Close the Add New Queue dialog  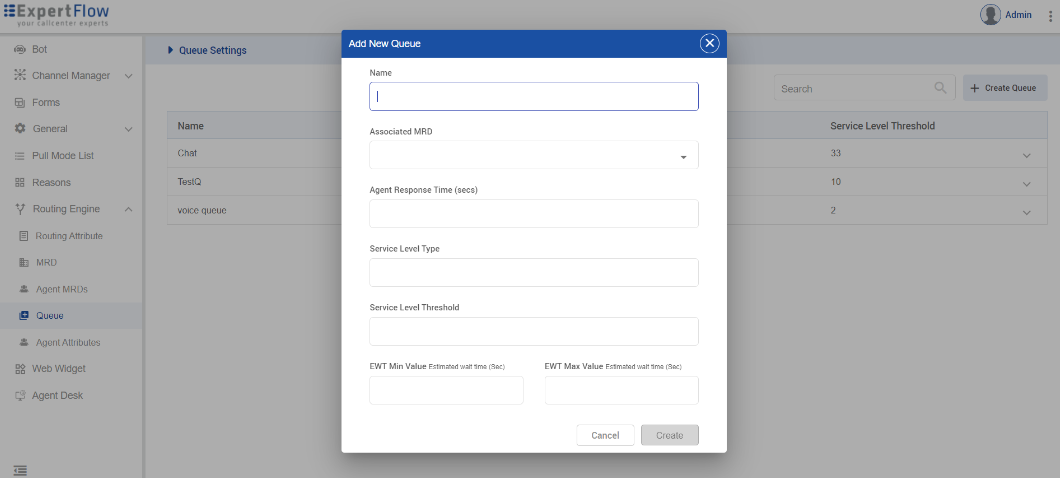pos(709,43)
